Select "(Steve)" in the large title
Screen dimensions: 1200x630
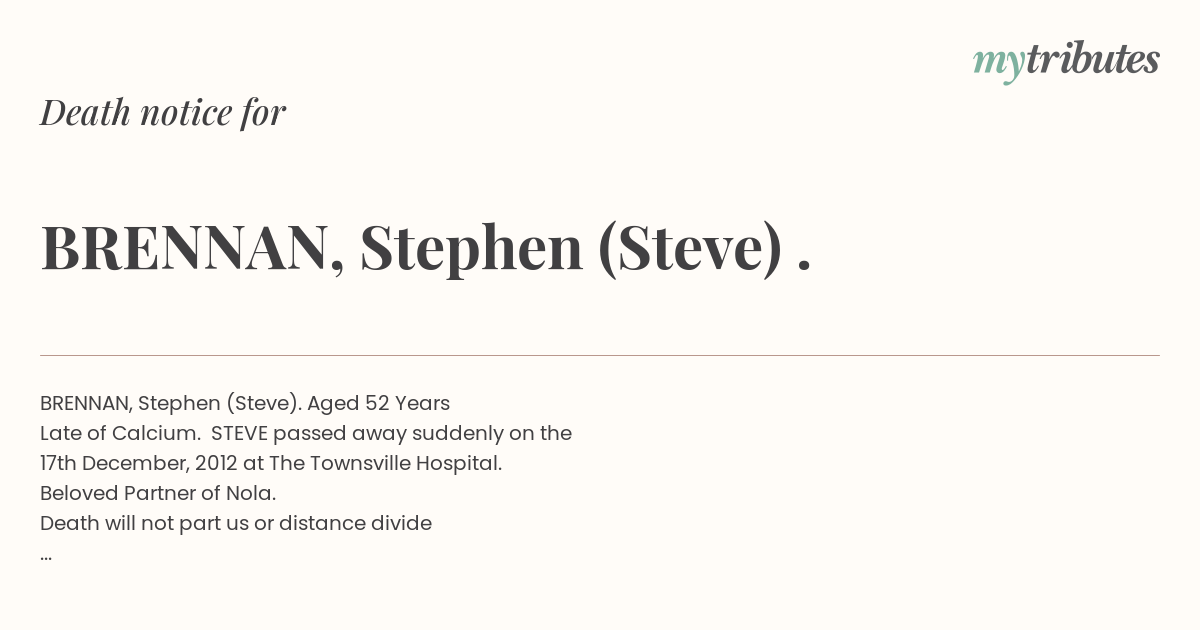click(689, 248)
